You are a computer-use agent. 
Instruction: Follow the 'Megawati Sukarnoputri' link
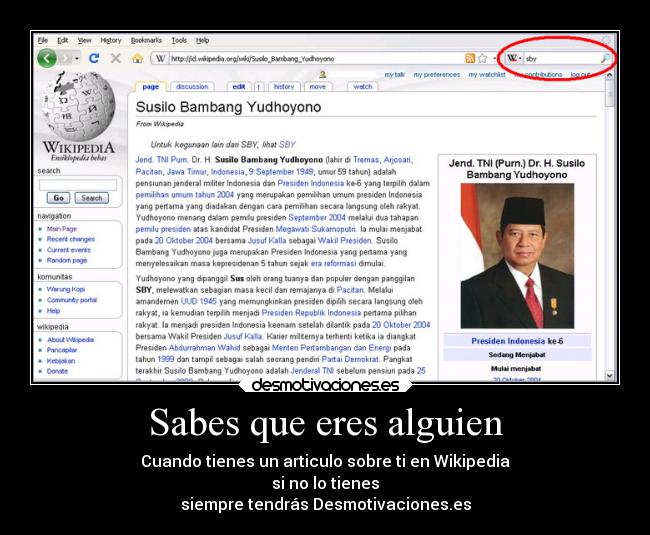(315, 229)
